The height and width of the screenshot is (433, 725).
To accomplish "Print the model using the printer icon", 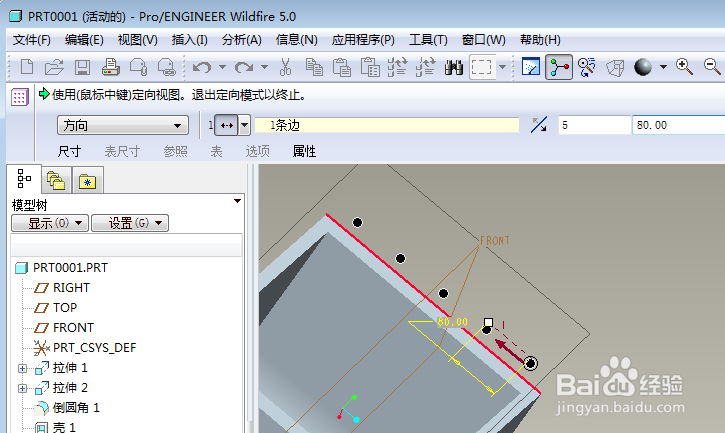I will coord(111,68).
